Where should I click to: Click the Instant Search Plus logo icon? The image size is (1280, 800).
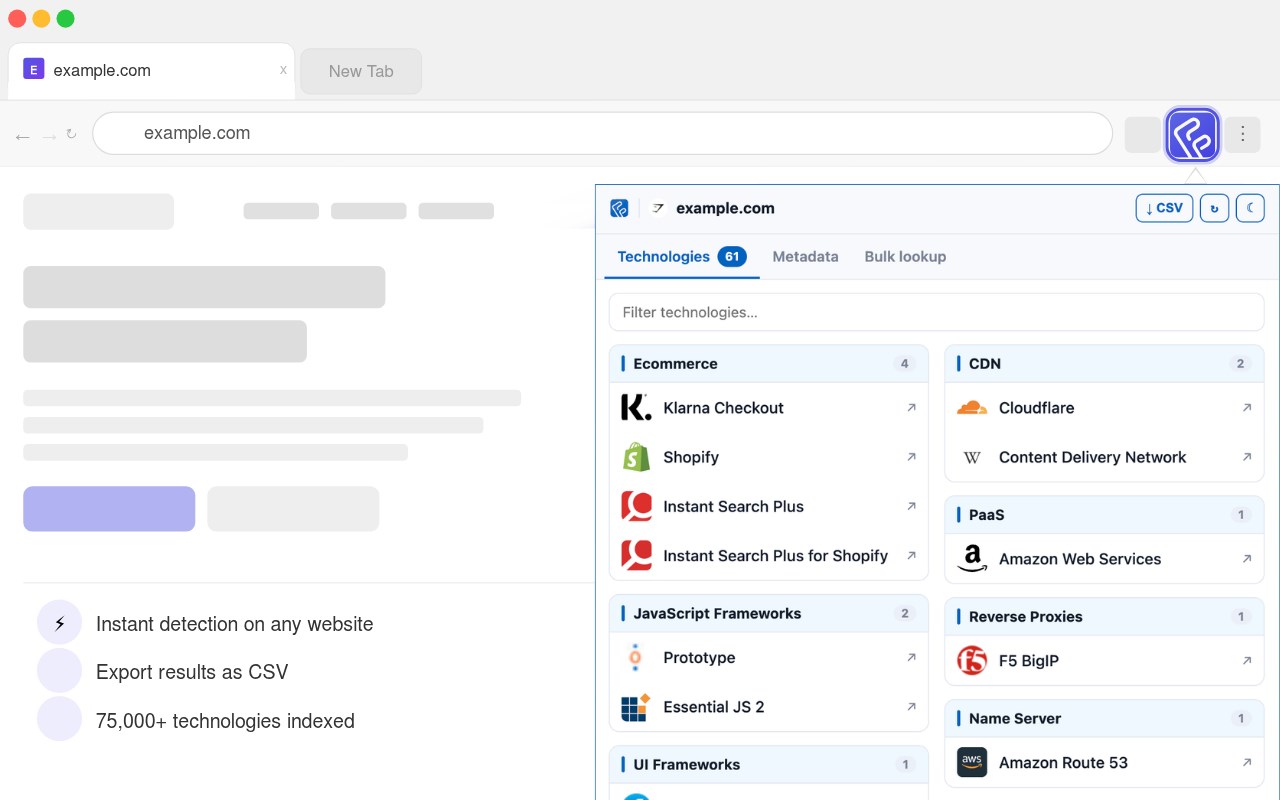[x=636, y=506]
